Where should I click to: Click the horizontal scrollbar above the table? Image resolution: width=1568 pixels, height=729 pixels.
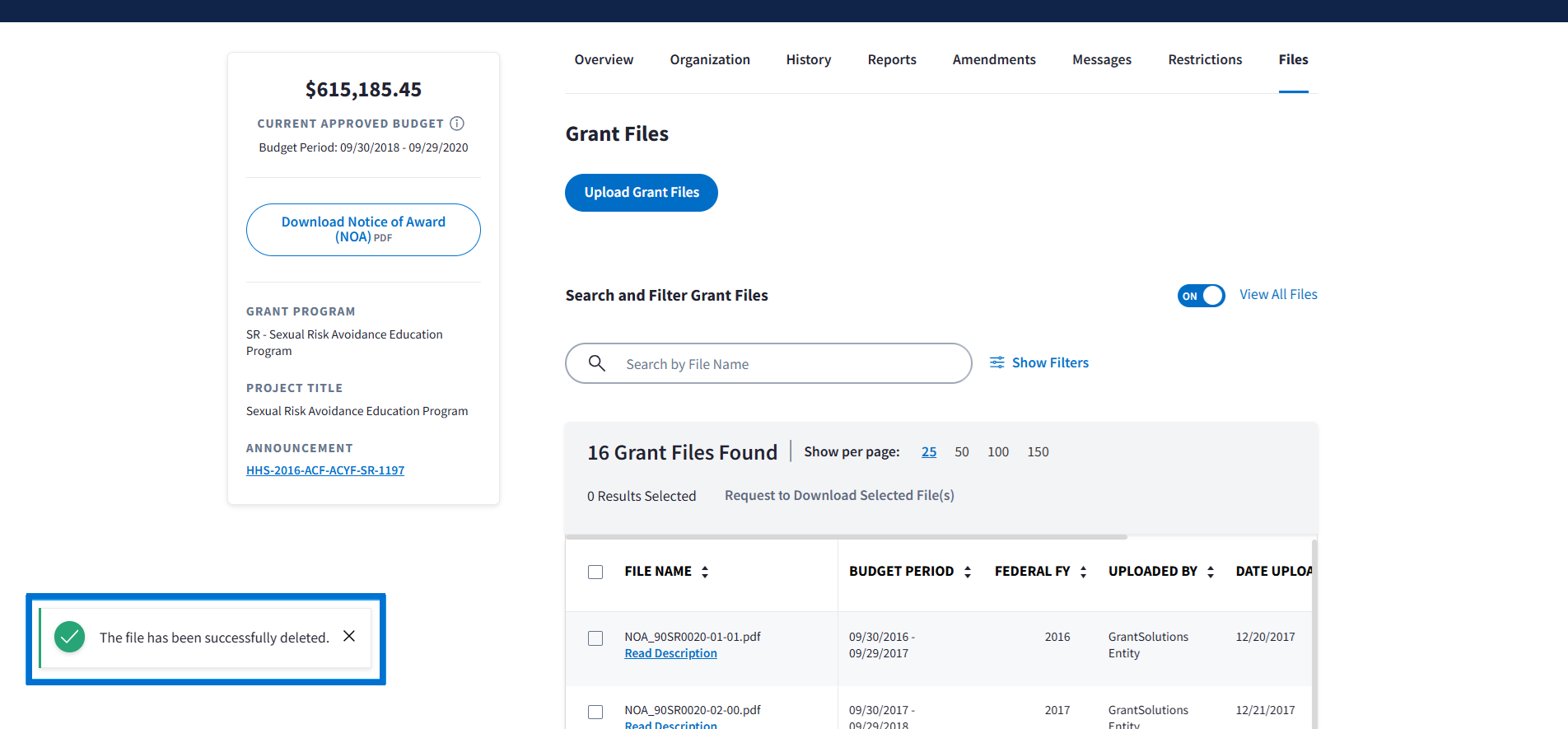coord(846,537)
